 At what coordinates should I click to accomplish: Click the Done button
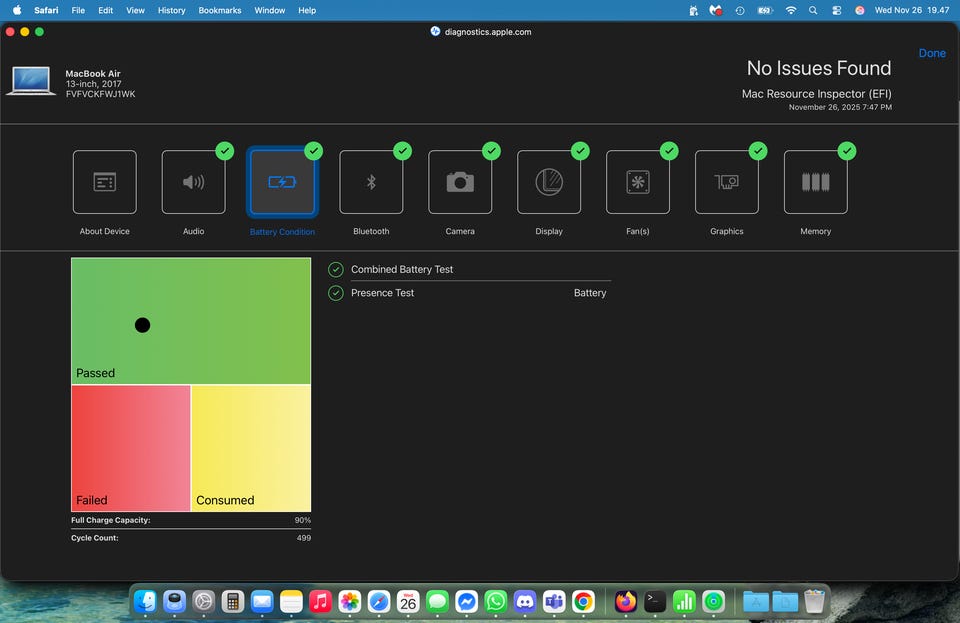pyautogui.click(x=932, y=53)
